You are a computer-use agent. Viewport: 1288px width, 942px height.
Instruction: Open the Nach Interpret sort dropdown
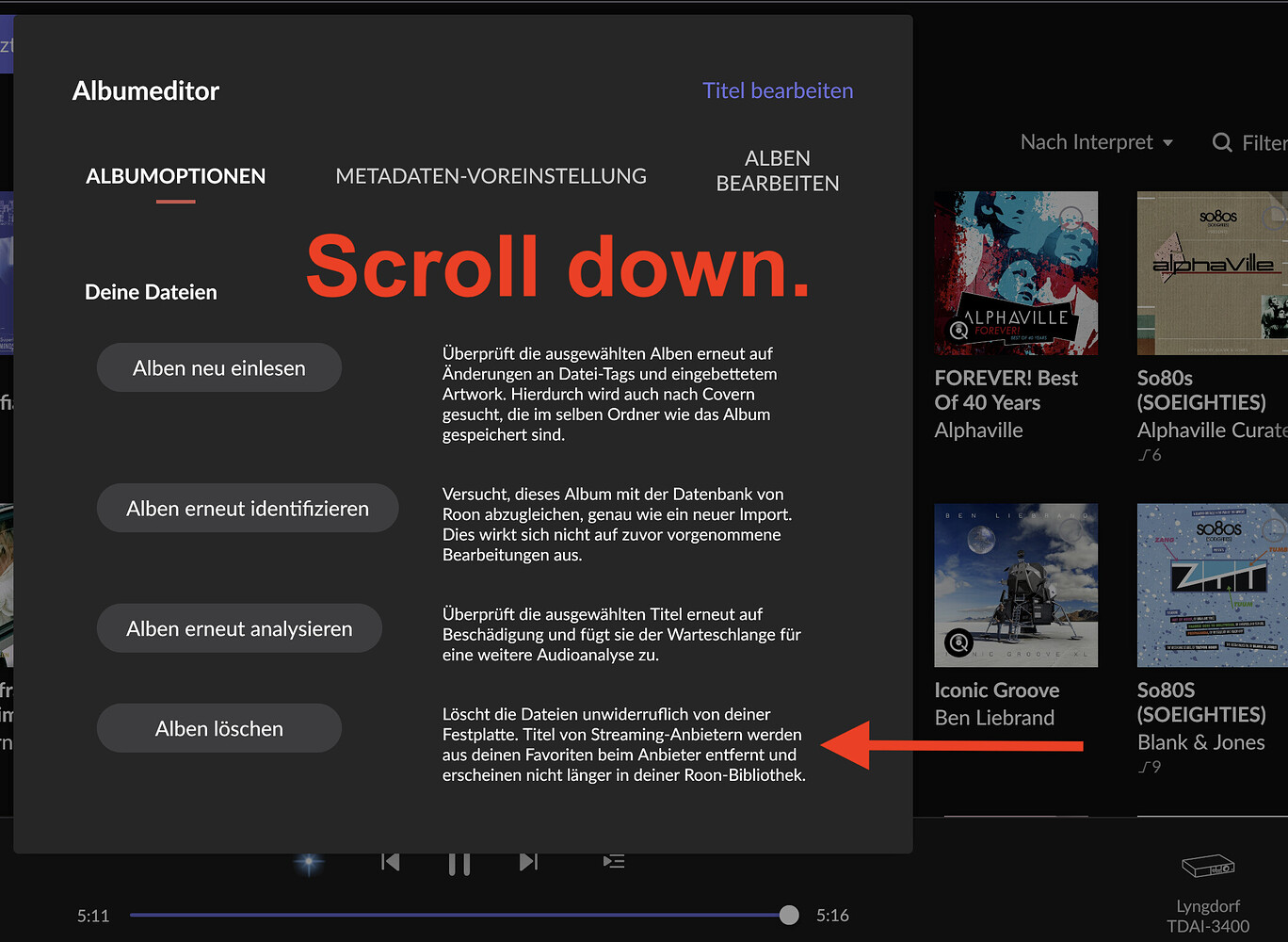[1097, 142]
